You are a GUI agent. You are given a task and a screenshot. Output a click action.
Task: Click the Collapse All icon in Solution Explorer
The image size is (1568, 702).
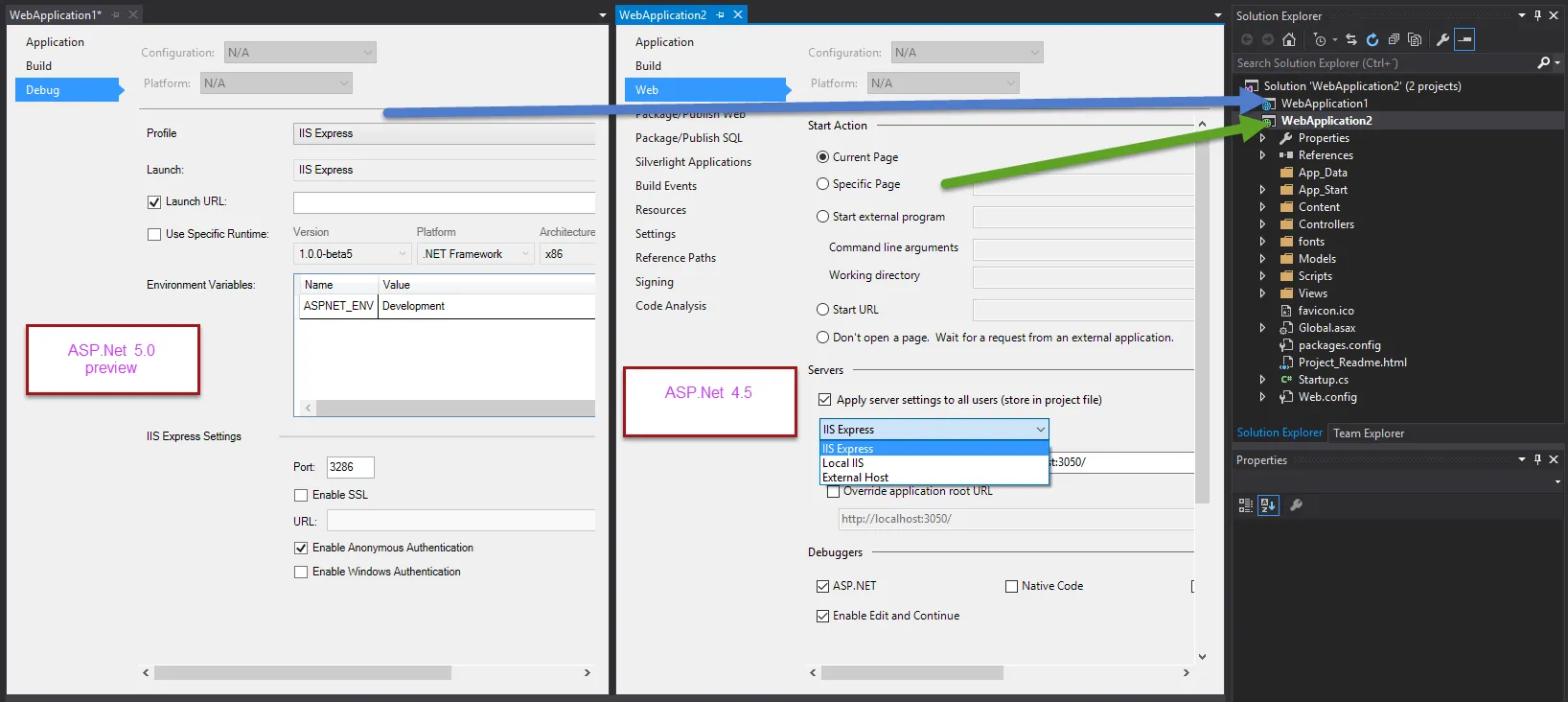coord(1394,39)
